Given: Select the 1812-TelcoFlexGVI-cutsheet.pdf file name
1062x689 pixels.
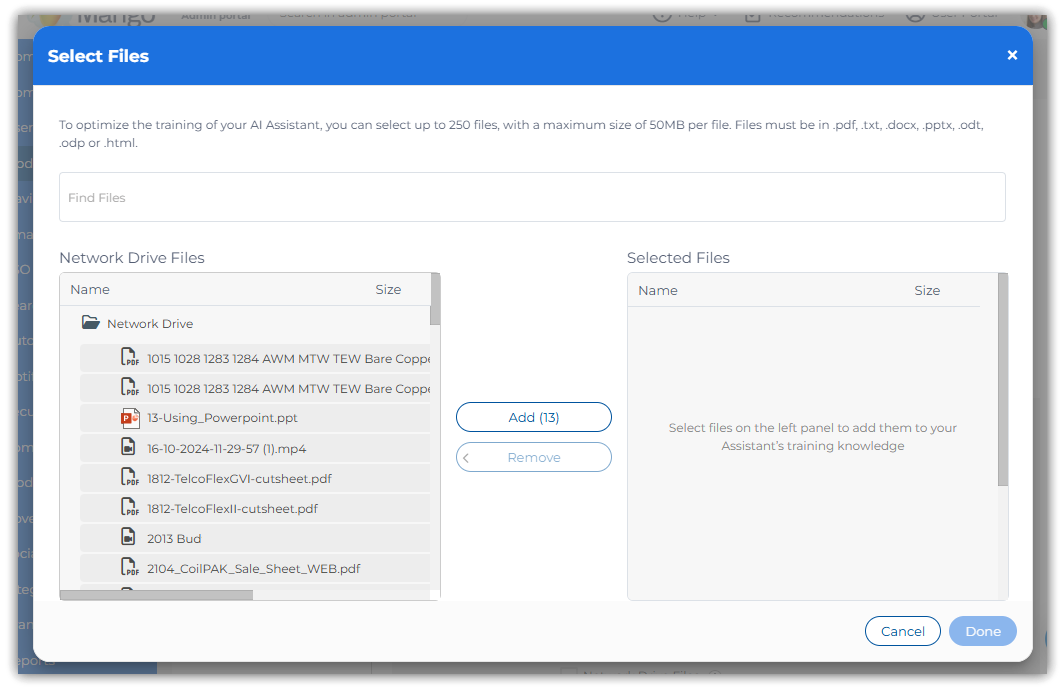Looking at the screenshot, I should point(239,479).
